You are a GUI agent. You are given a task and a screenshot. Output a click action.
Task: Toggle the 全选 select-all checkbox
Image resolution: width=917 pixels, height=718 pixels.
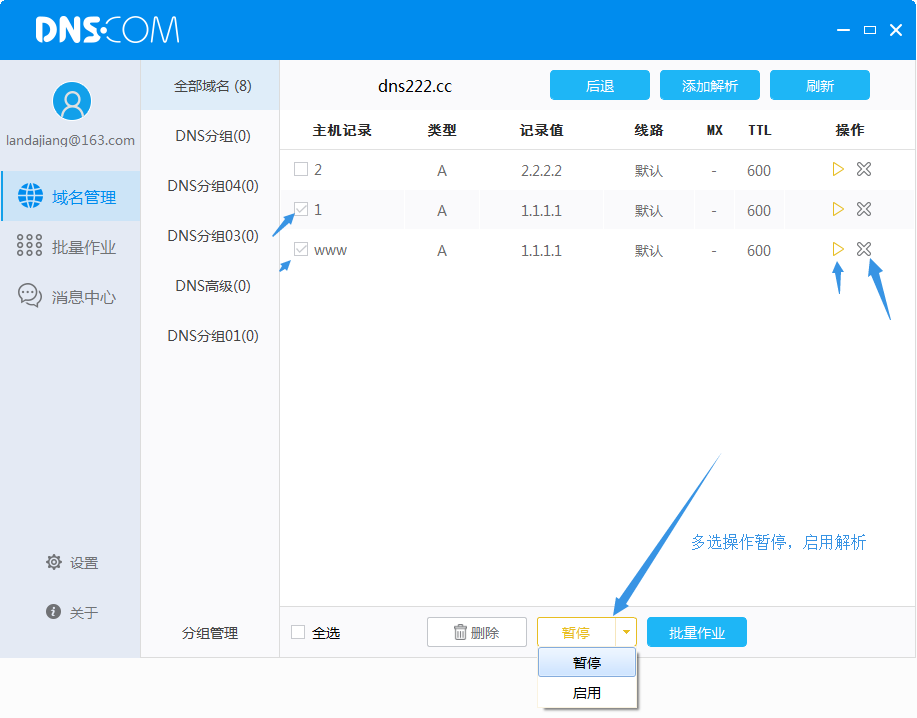(298, 632)
